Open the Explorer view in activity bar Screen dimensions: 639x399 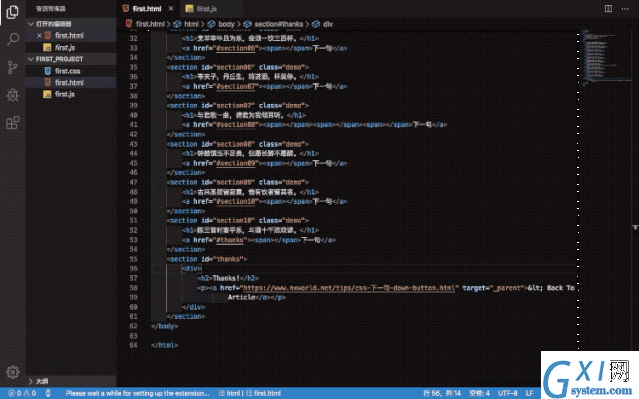pyautogui.click(x=13, y=12)
